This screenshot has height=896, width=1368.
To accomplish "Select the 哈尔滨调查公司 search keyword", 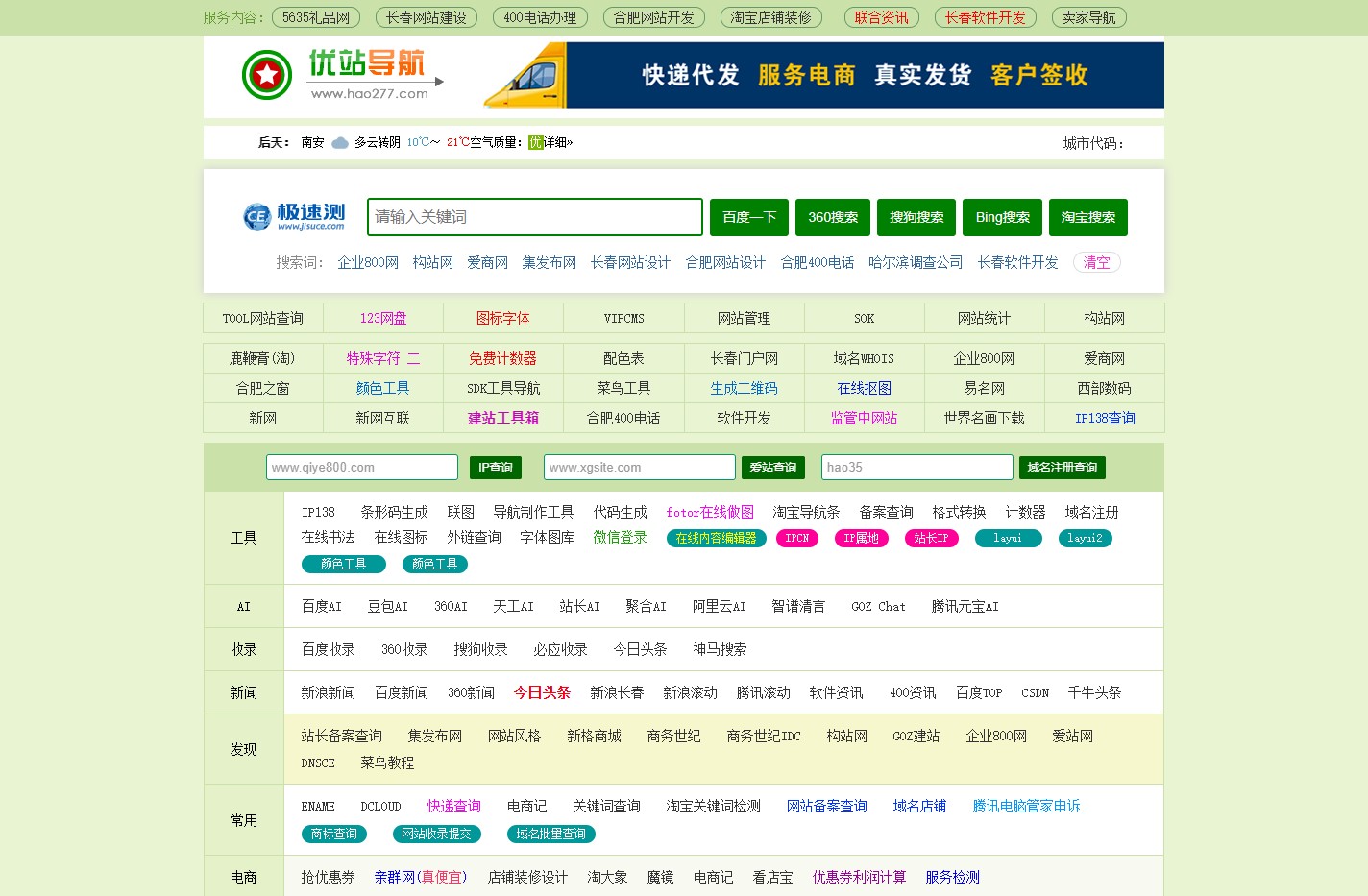I will pyautogui.click(x=916, y=262).
